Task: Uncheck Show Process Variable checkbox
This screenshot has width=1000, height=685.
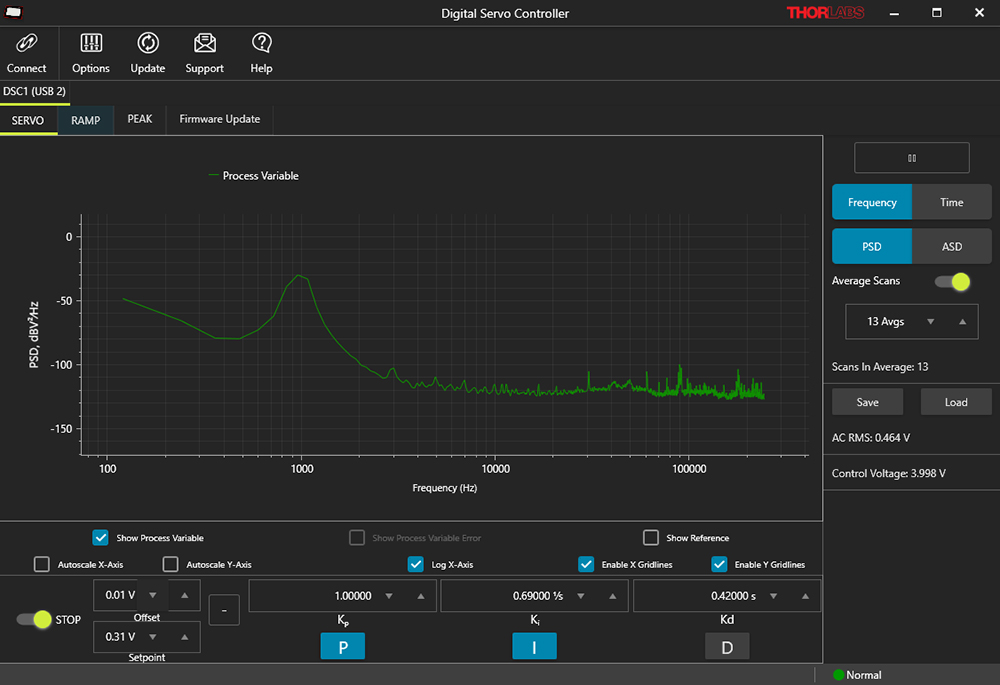Action: pos(100,538)
